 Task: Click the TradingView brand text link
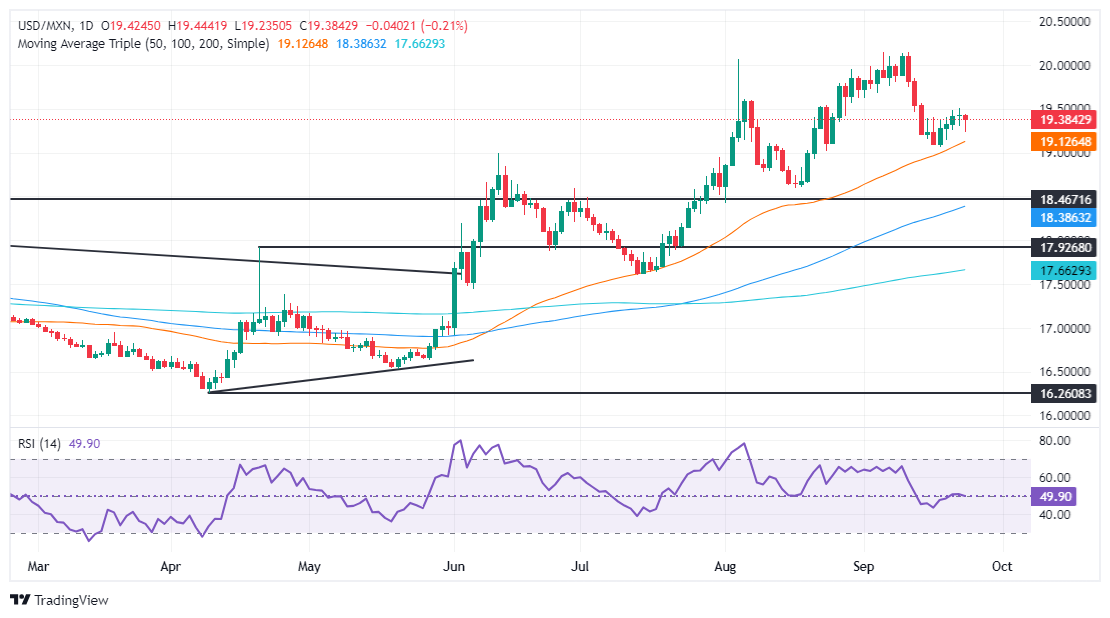[x=71, y=600]
